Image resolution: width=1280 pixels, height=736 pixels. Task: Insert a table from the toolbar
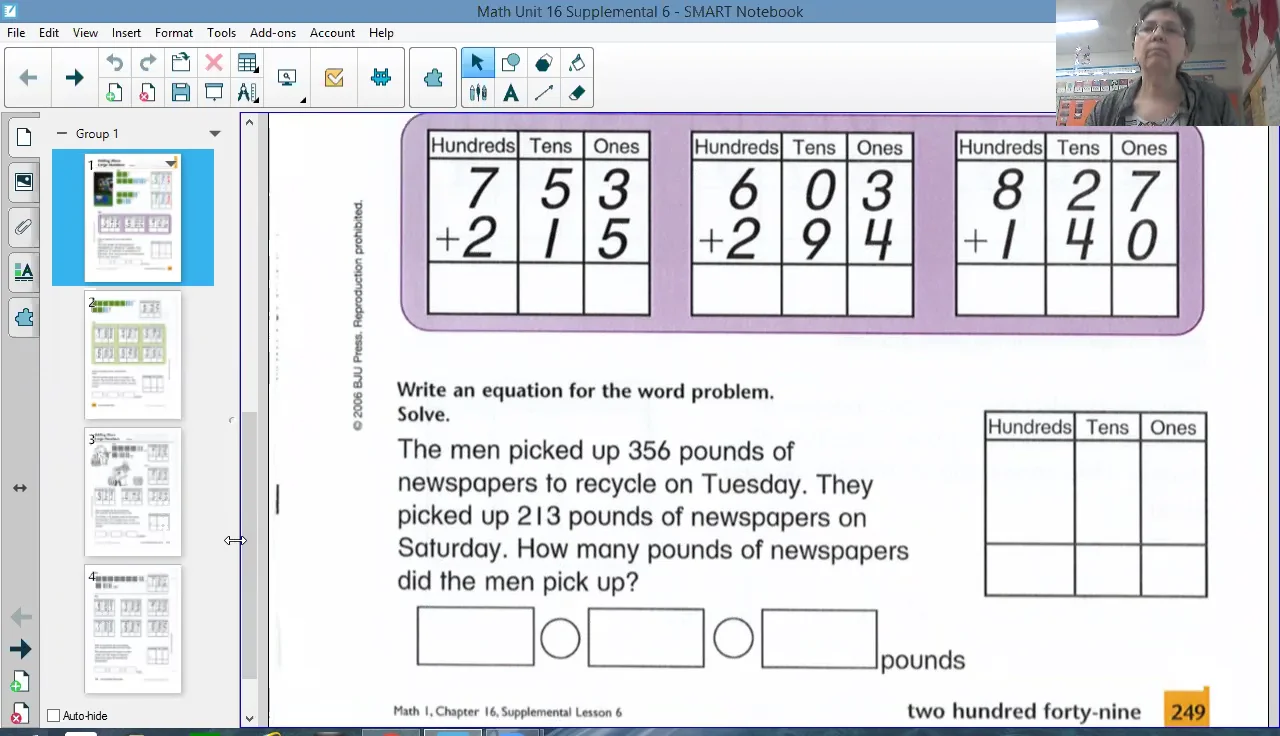tap(247, 63)
